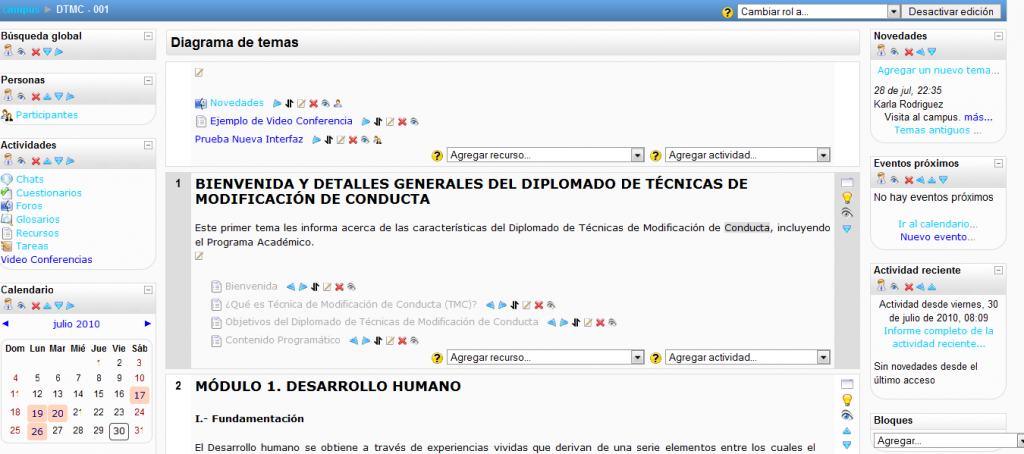
Task: Toggle visibility eye for the Bienvenida resource
Action: pos(351,286)
